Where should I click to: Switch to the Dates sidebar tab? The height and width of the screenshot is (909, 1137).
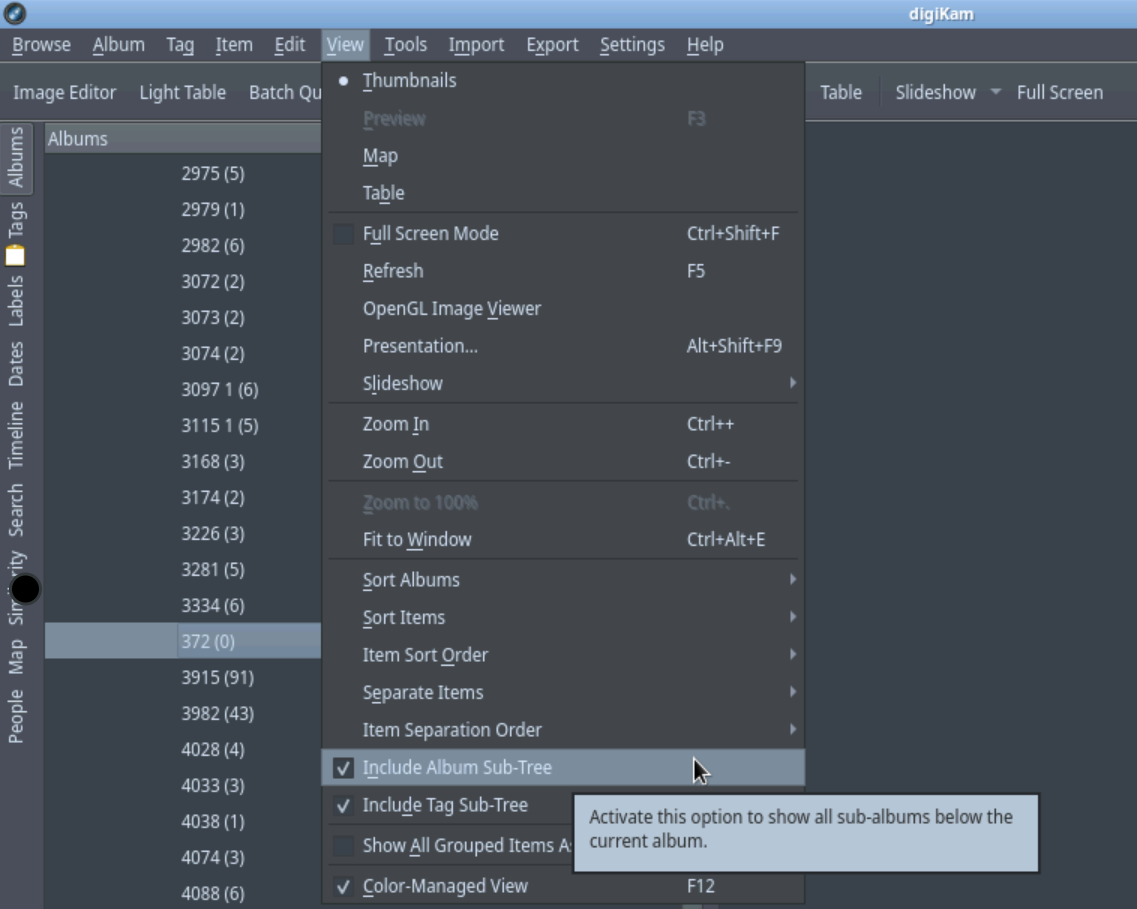[15, 364]
